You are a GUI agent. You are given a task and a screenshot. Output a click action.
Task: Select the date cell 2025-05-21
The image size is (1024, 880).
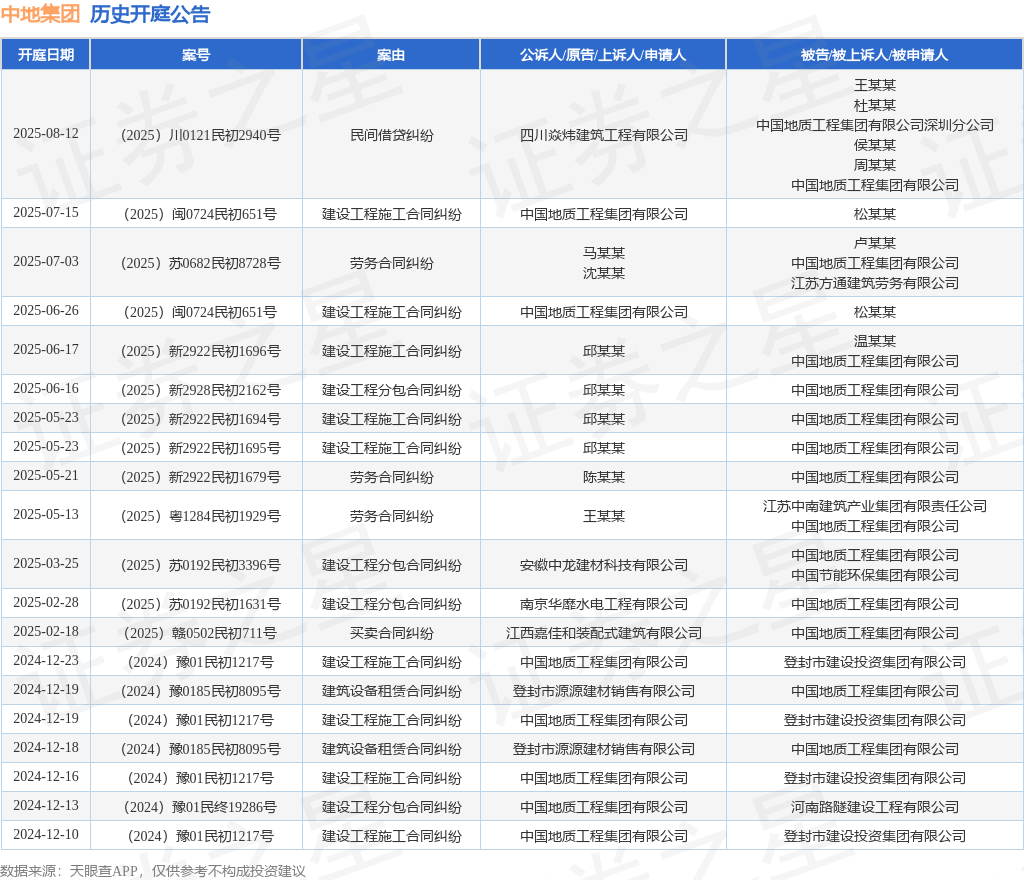pos(46,476)
